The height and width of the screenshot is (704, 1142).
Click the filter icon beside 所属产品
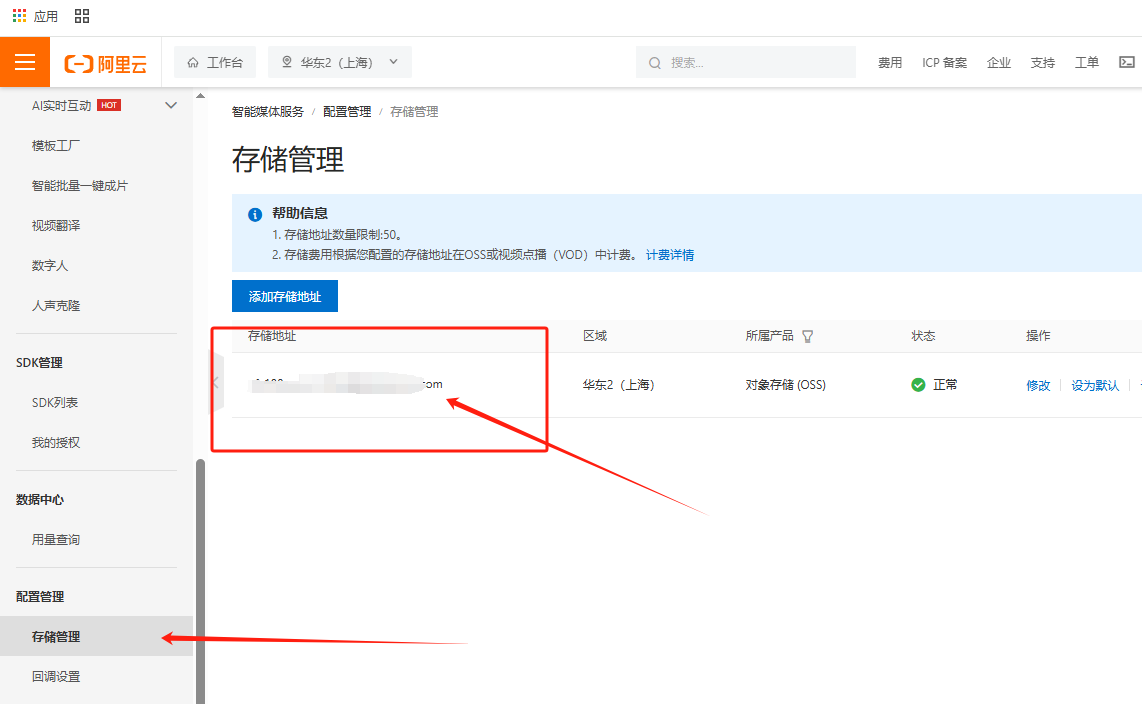tap(807, 336)
